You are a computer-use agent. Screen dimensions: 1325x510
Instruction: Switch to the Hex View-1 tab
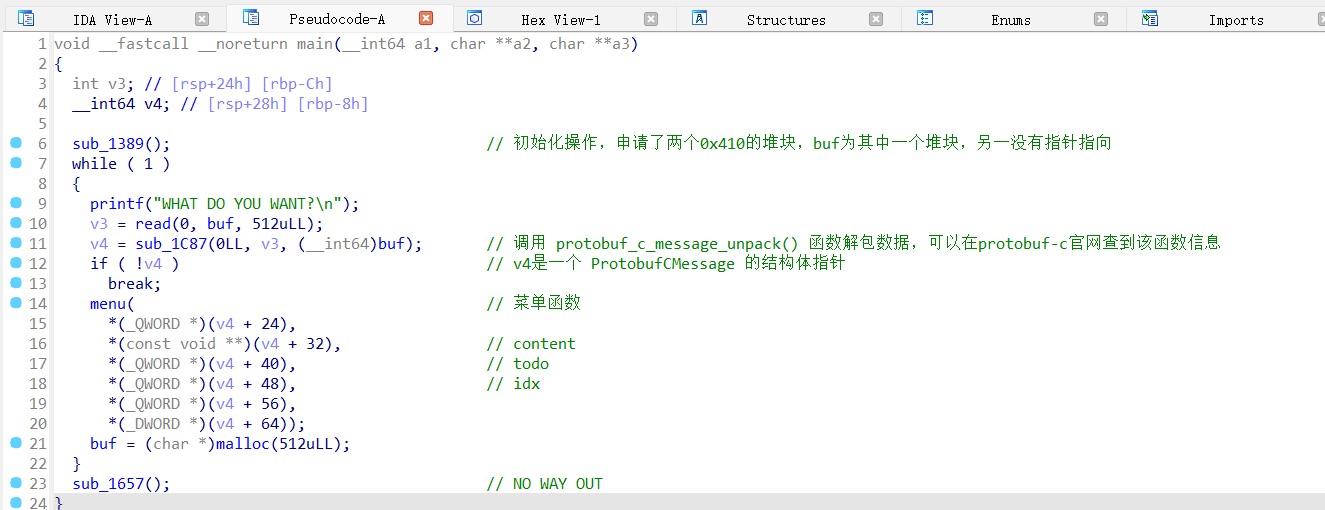(x=560, y=20)
